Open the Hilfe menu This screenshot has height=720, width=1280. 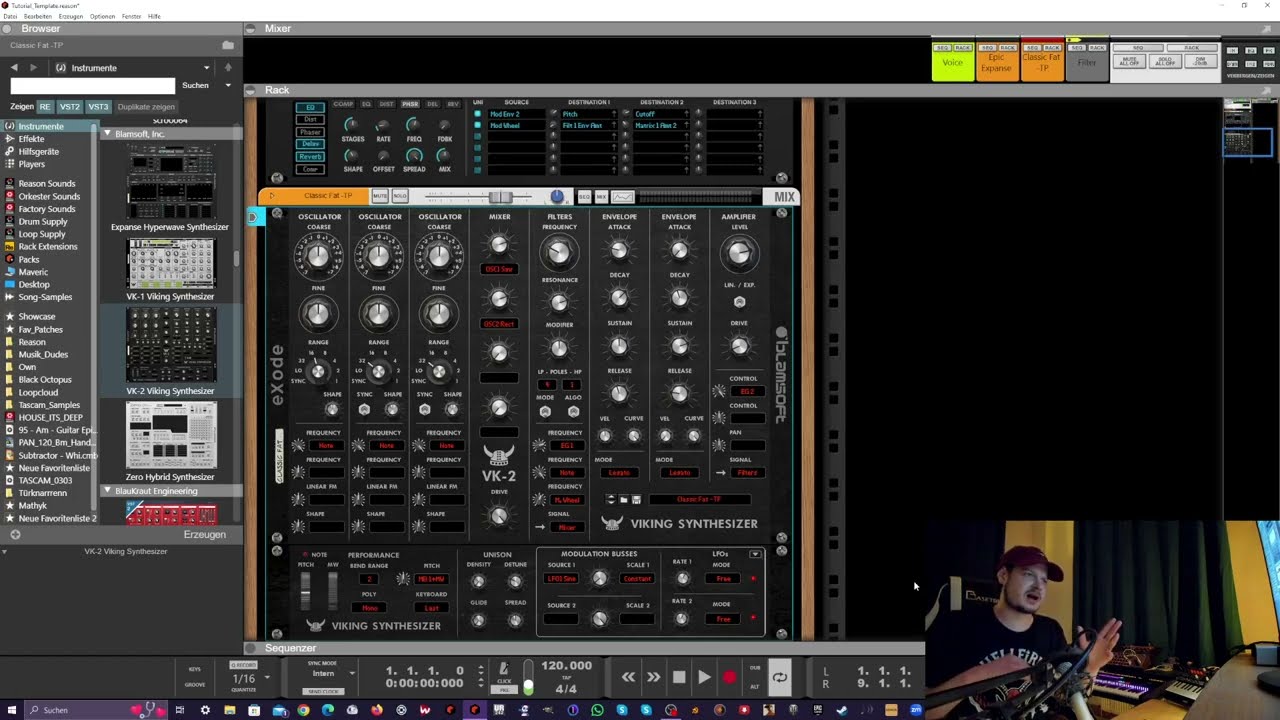[x=154, y=16]
